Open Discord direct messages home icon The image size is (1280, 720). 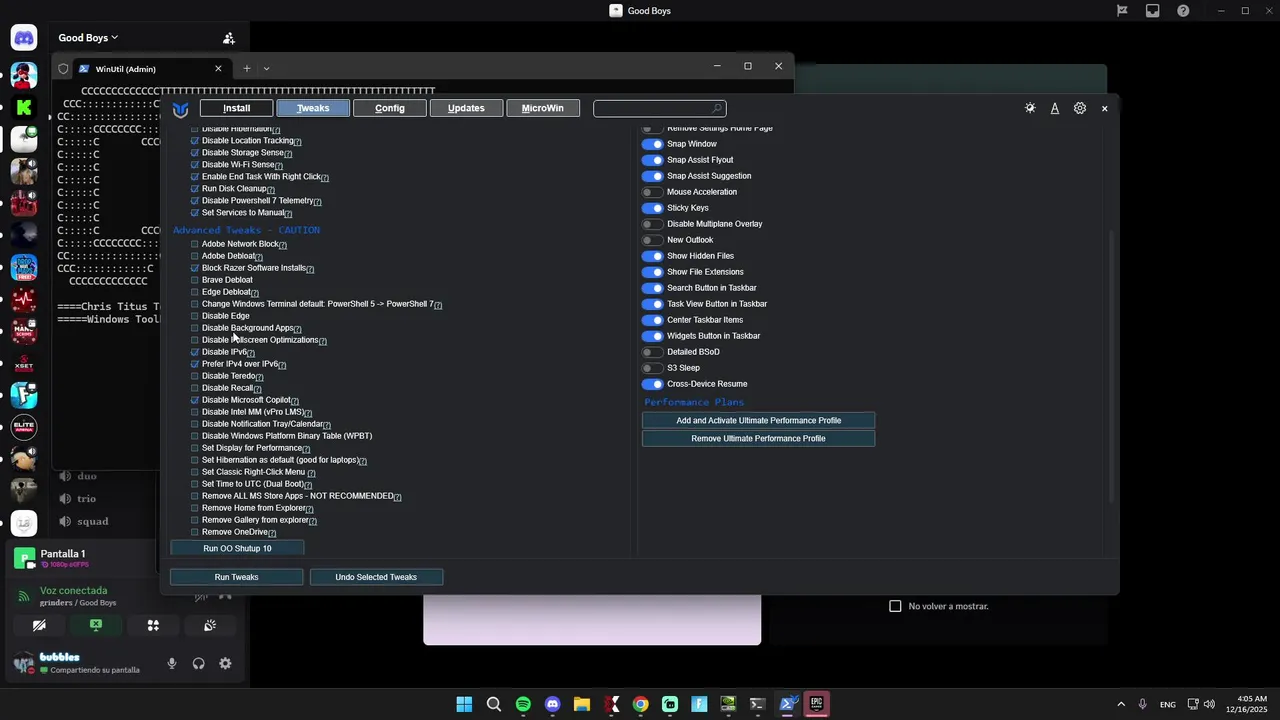(x=24, y=39)
